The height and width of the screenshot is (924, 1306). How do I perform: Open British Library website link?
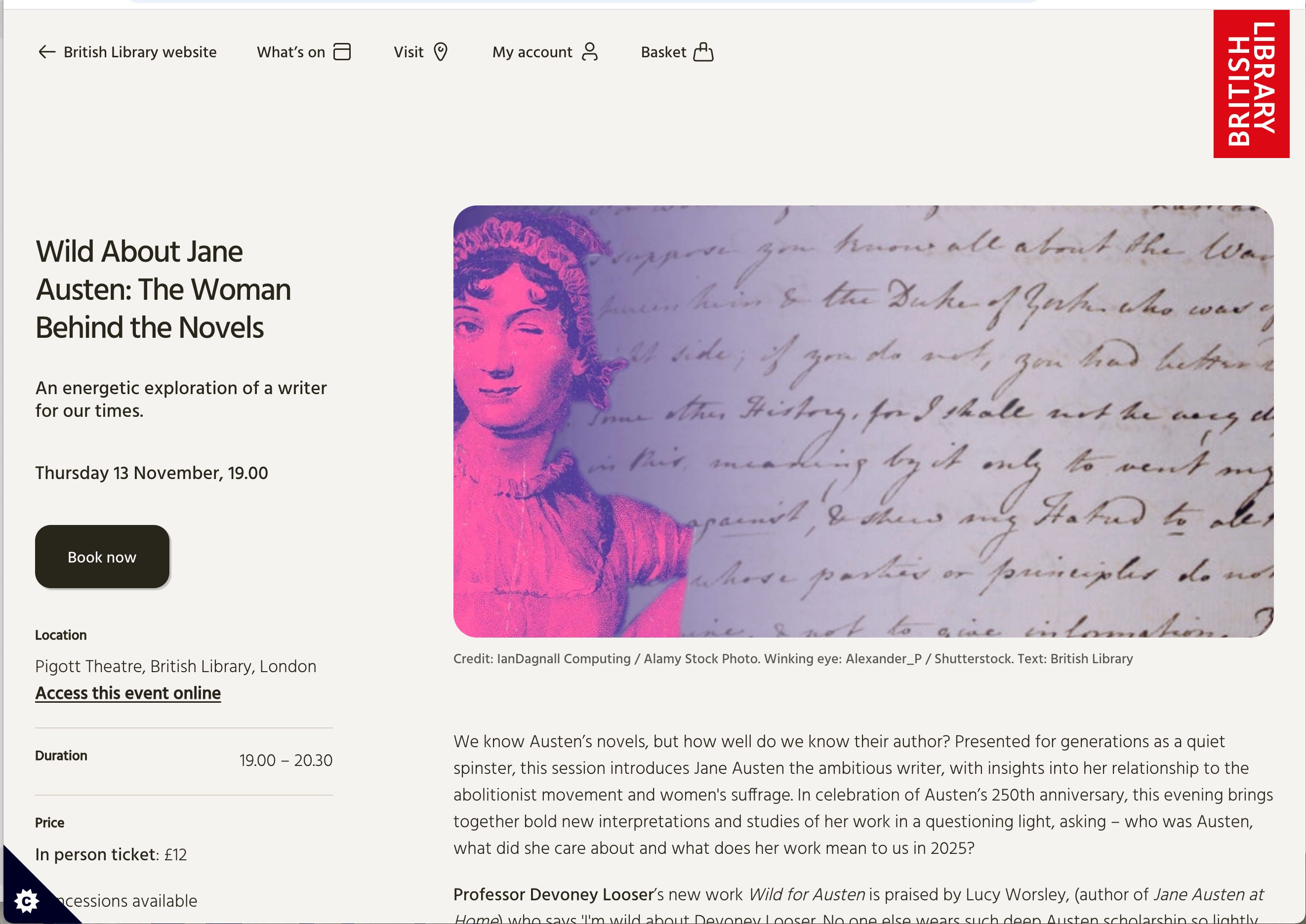[x=140, y=52]
